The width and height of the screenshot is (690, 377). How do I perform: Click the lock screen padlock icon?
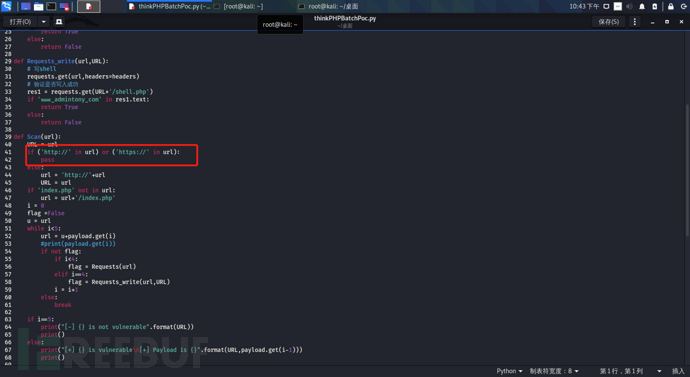coord(671,7)
